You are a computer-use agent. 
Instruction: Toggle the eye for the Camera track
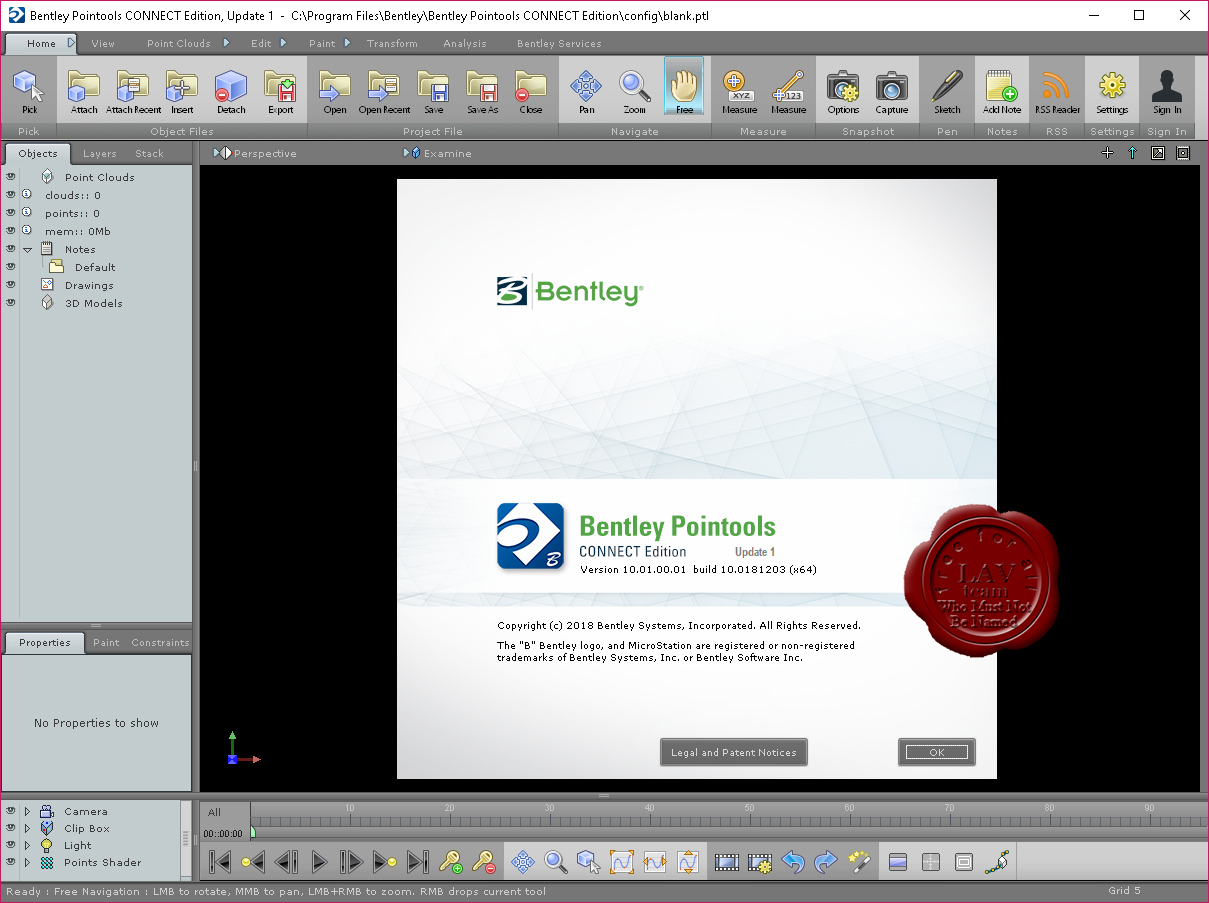[10, 811]
